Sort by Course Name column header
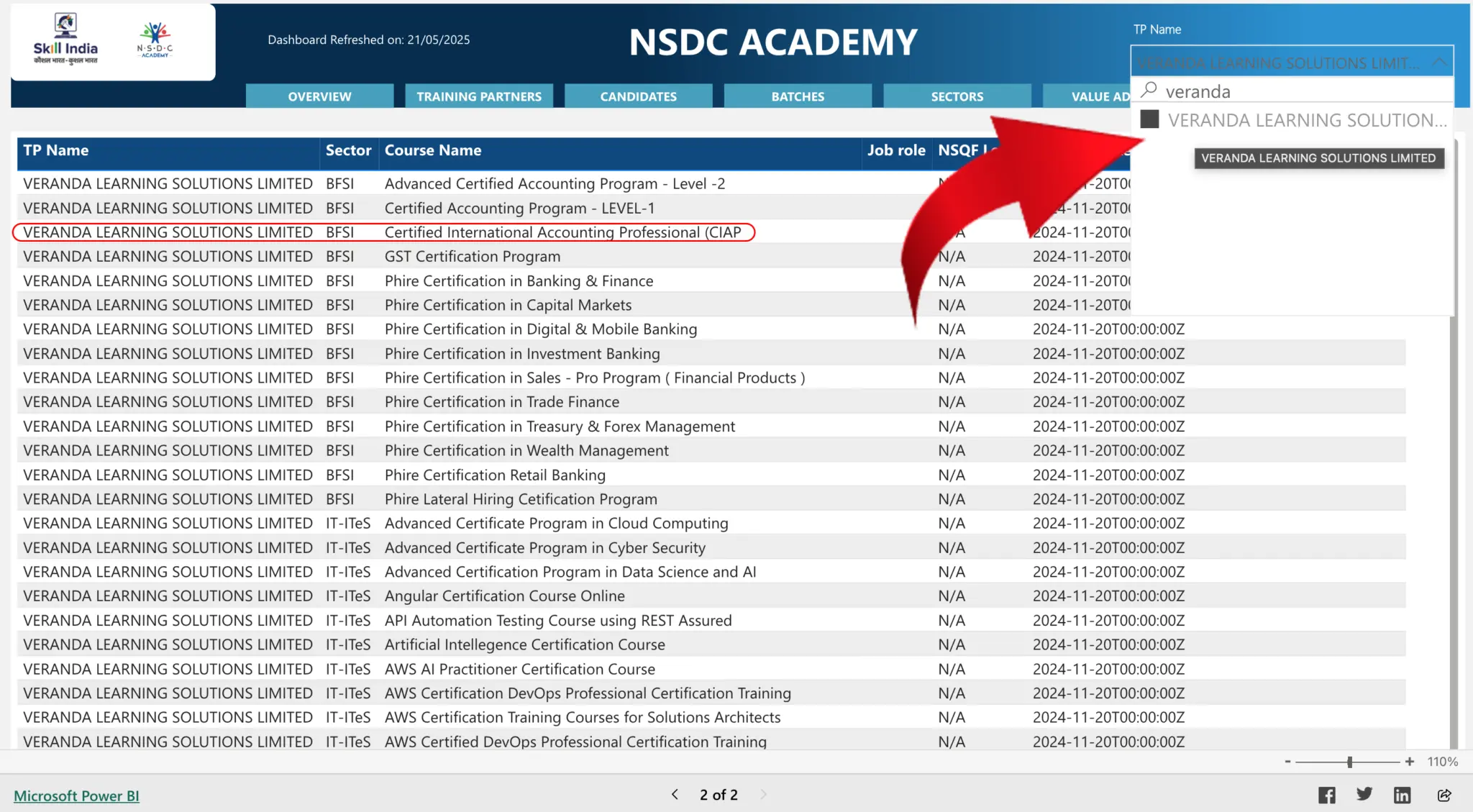This screenshot has height=812, width=1473. 433,150
